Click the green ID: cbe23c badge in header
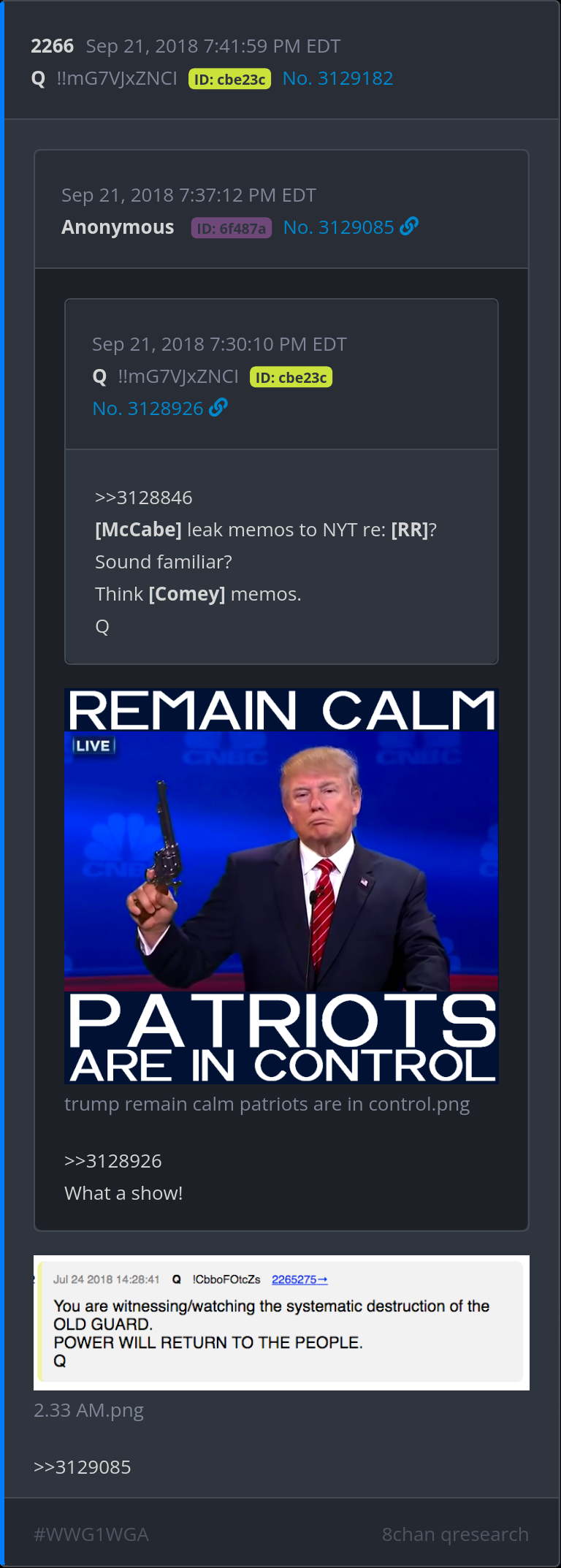561x1568 pixels. click(230, 79)
